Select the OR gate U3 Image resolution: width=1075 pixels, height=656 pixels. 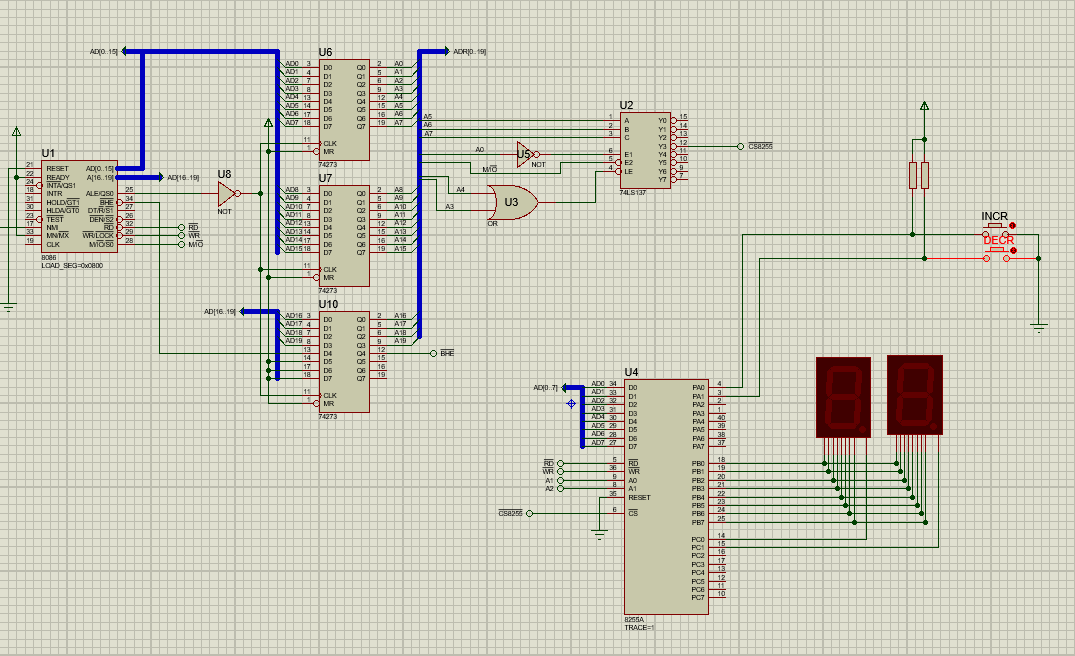pyautogui.click(x=512, y=204)
